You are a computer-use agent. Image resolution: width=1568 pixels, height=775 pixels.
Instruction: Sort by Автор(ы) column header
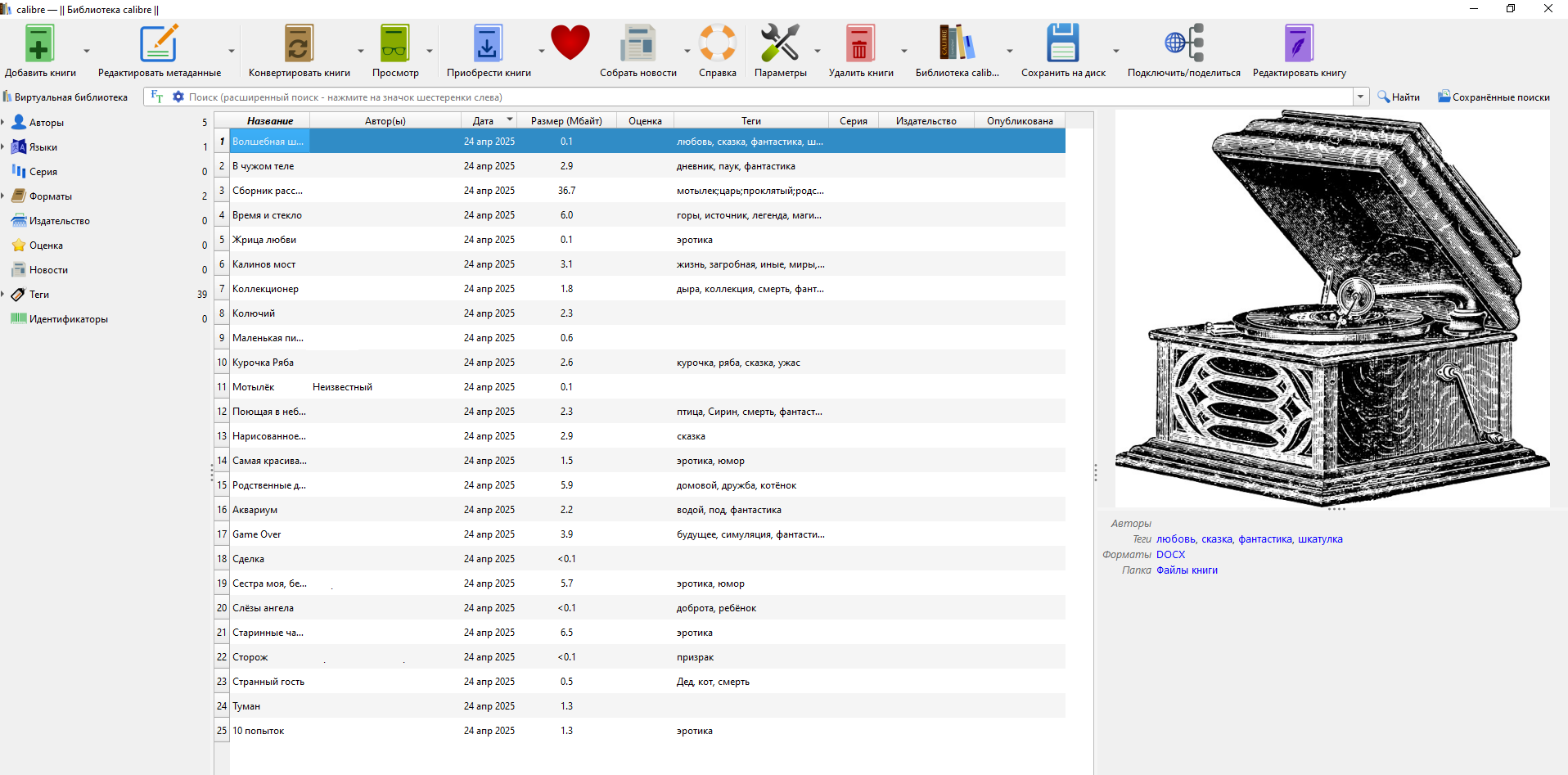[x=385, y=120]
